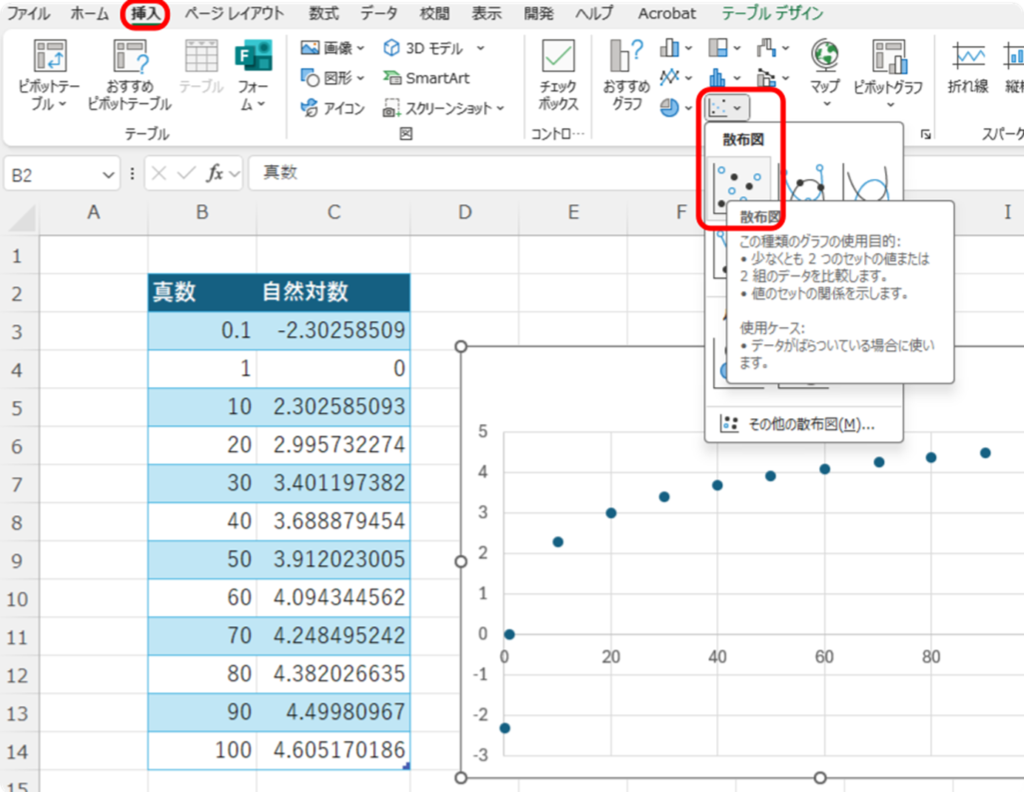Select the Insert (挿入) tab
The width and height of the screenshot is (1024, 792).
(145, 13)
